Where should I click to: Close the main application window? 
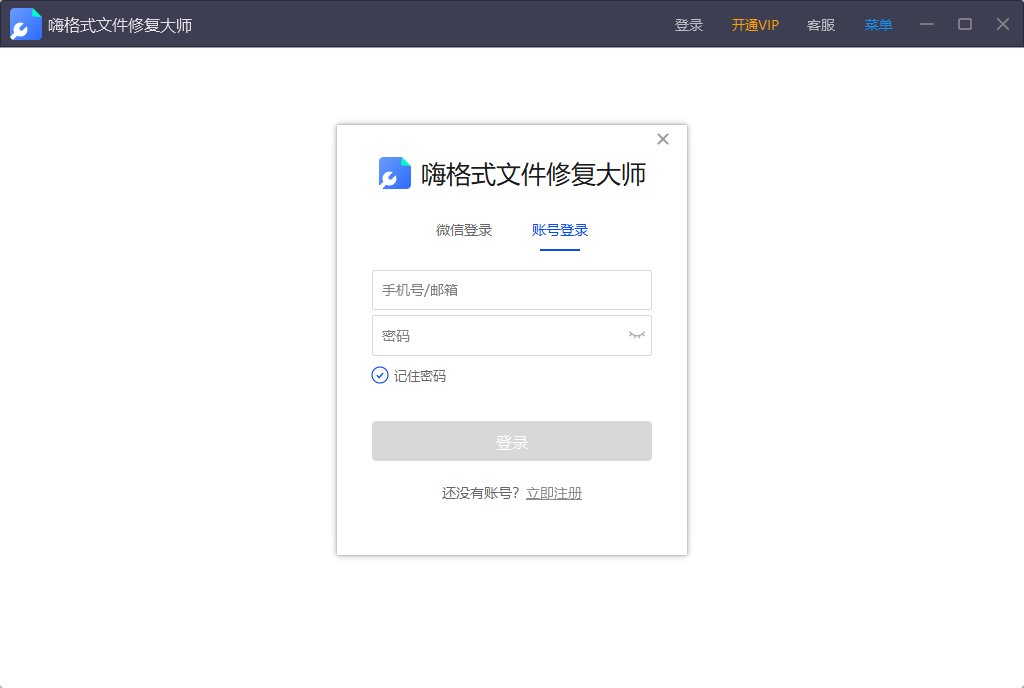(x=1002, y=24)
